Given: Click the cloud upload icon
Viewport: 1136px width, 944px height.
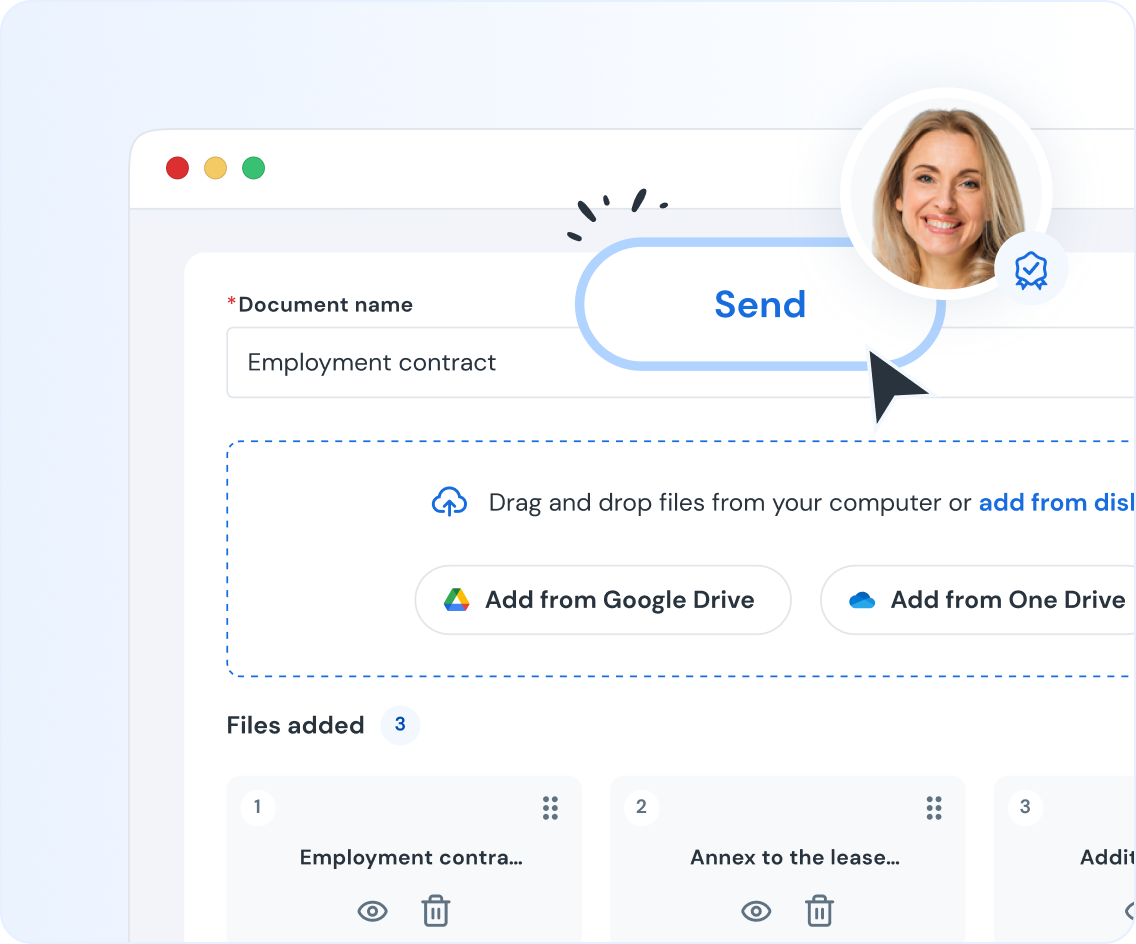Looking at the screenshot, I should [449, 502].
